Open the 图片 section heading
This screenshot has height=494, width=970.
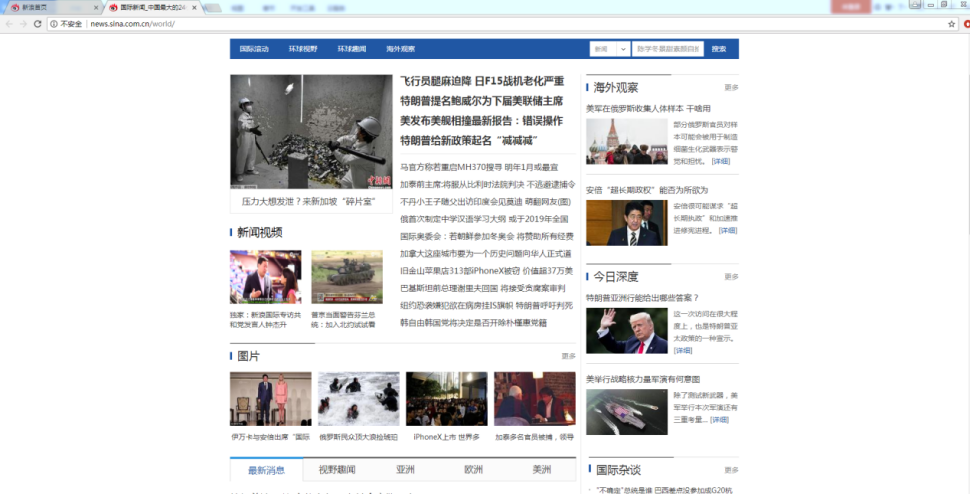[248, 356]
